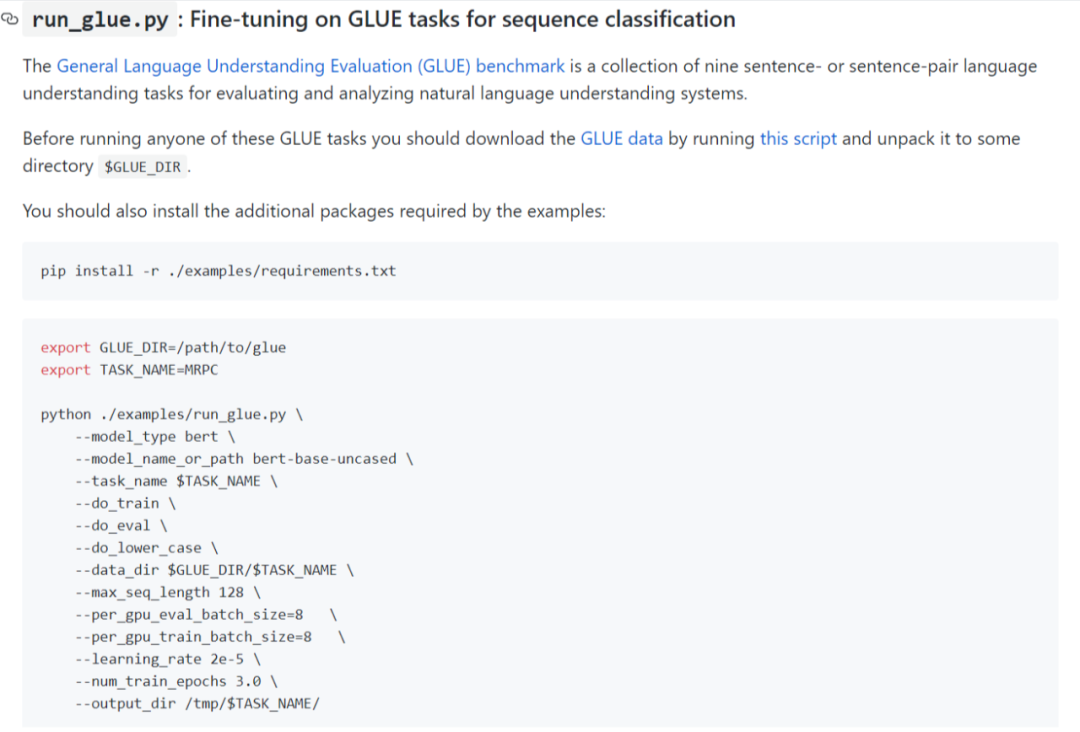Click the export GLUE_DIR line
Screen dimensions: 1080x732
(163, 348)
